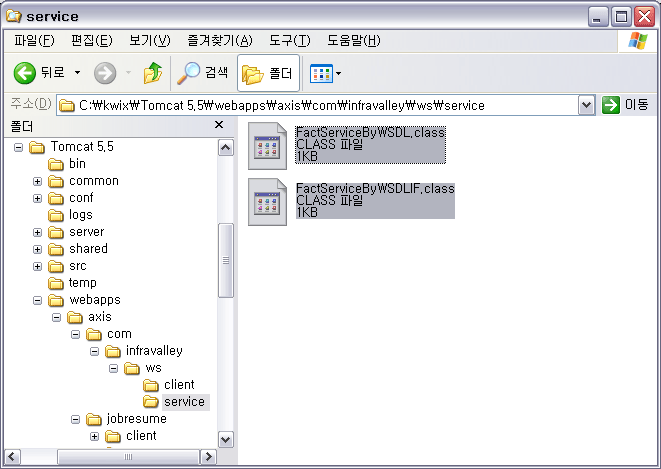
Task: Select FactServiceByWSDLIF.class file icon
Action: (267, 200)
